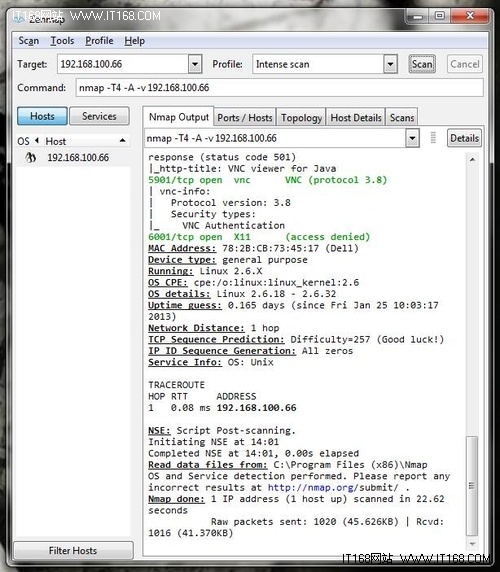Click the TRACEROUTE heading text
This screenshot has width=500, height=572.
176,385
